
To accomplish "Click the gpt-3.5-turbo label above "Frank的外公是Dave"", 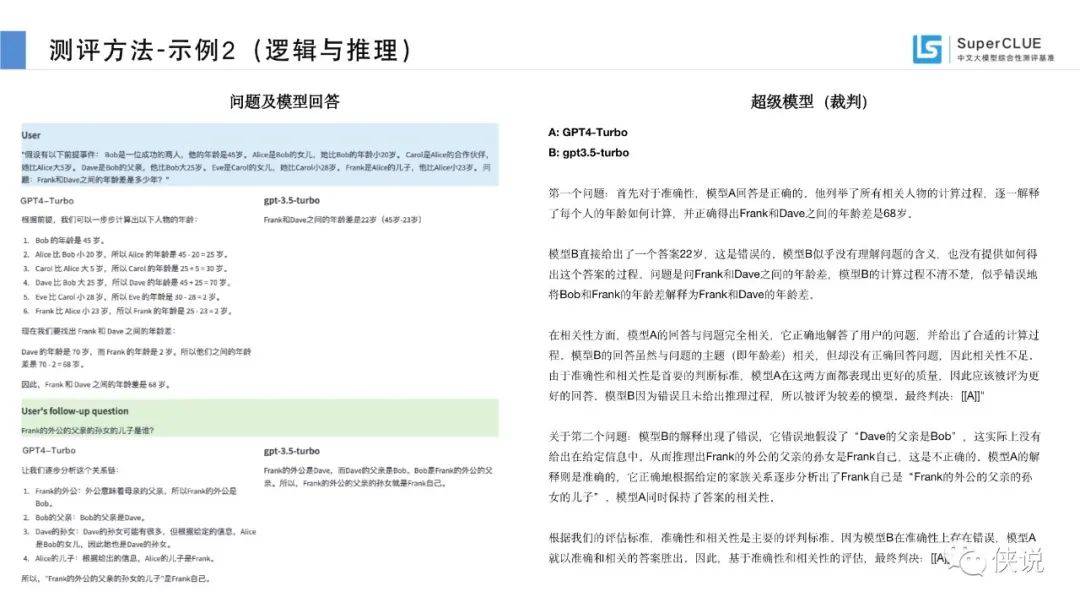I will (x=291, y=451).
